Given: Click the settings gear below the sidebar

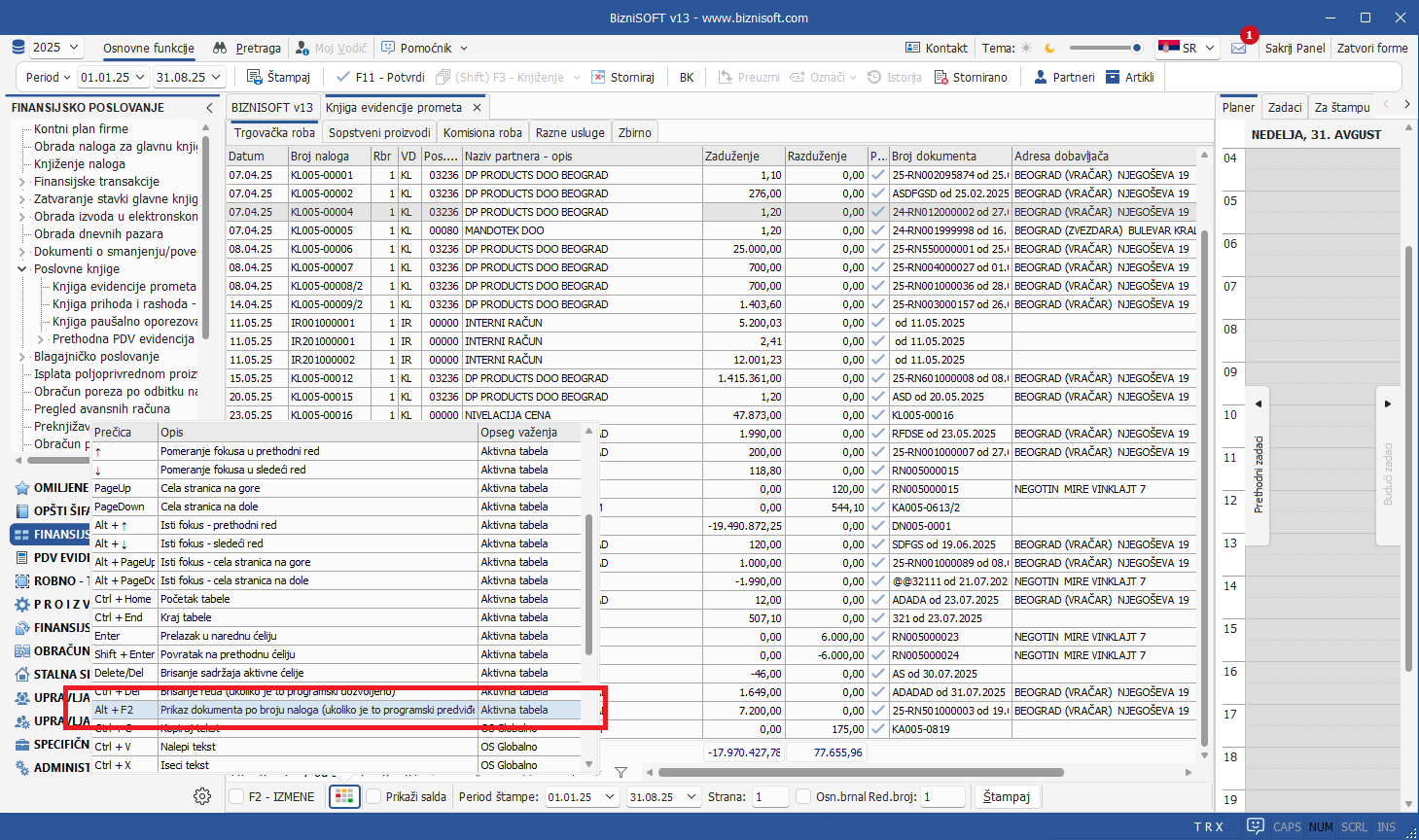Looking at the screenshot, I should (x=202, y=796).
